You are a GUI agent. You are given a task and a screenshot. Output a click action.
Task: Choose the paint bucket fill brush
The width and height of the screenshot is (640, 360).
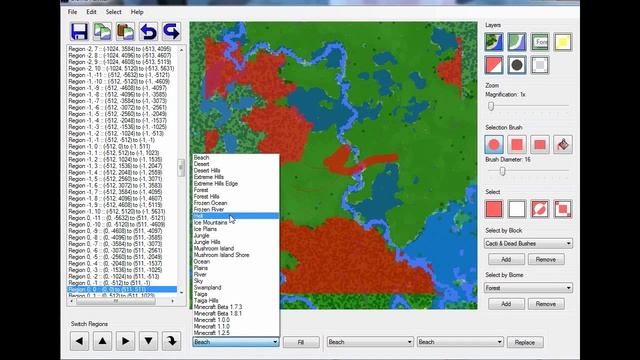point(563,144)
